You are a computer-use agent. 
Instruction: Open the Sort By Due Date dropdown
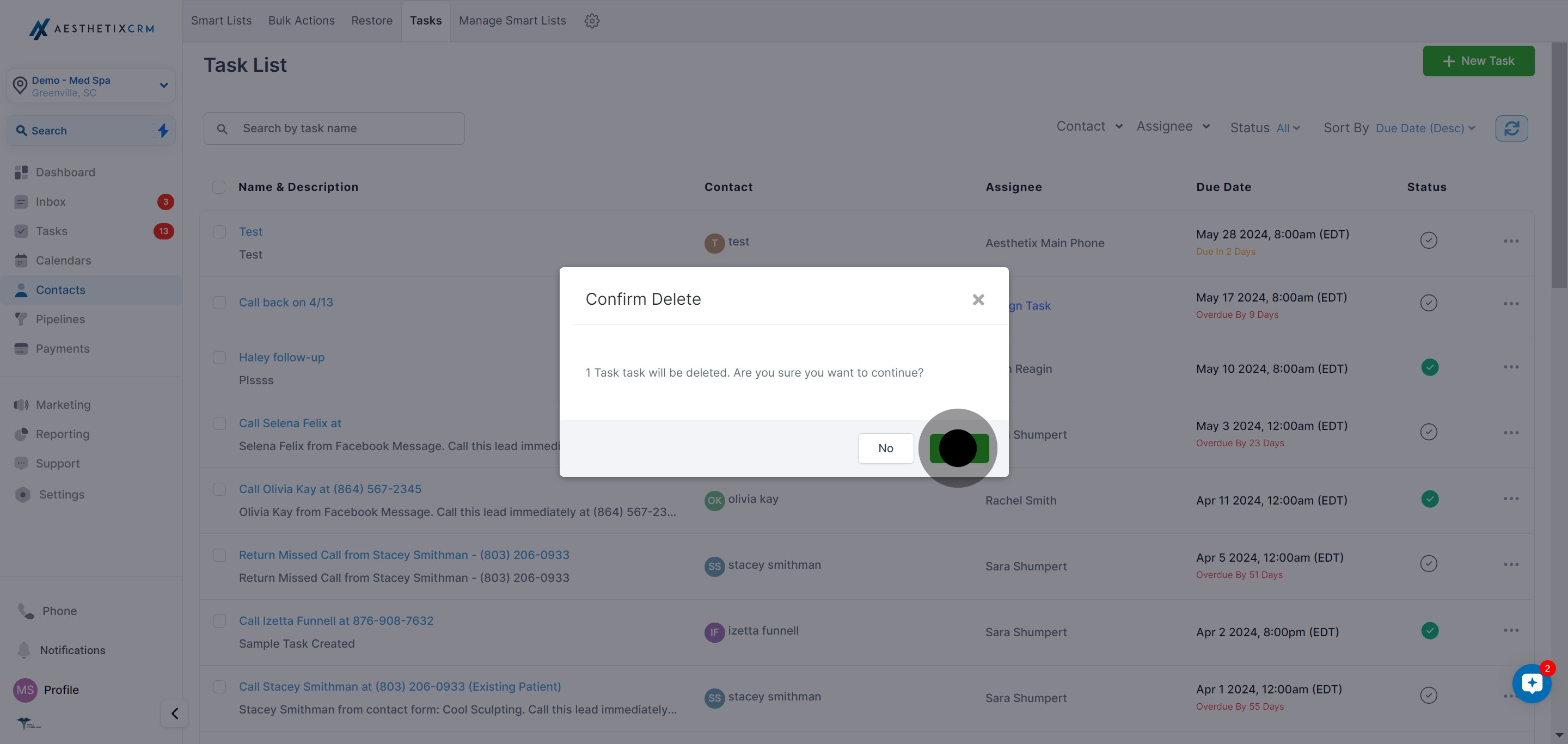click(1425, 128)
